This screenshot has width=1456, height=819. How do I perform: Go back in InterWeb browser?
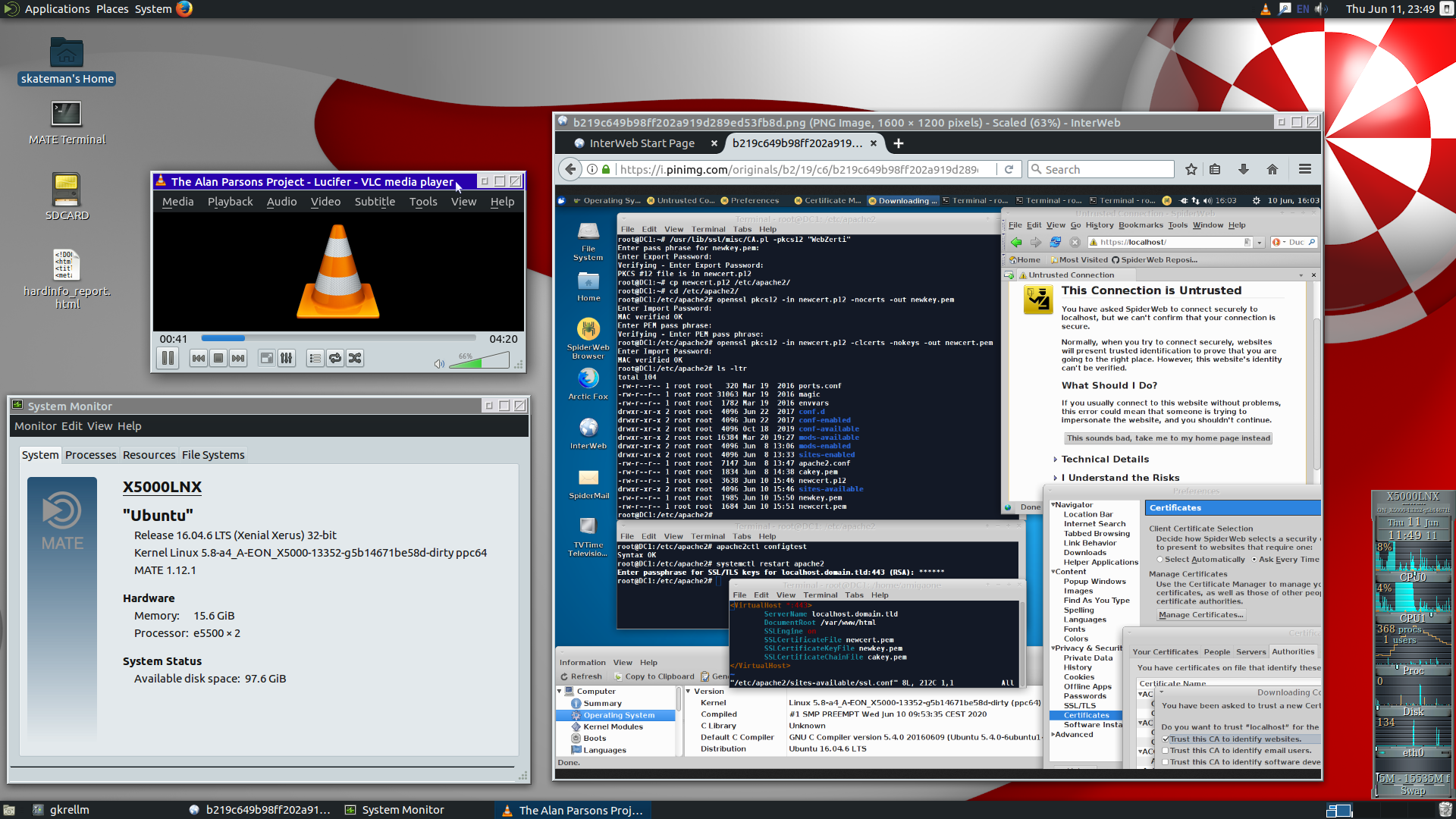pos(571,169)
